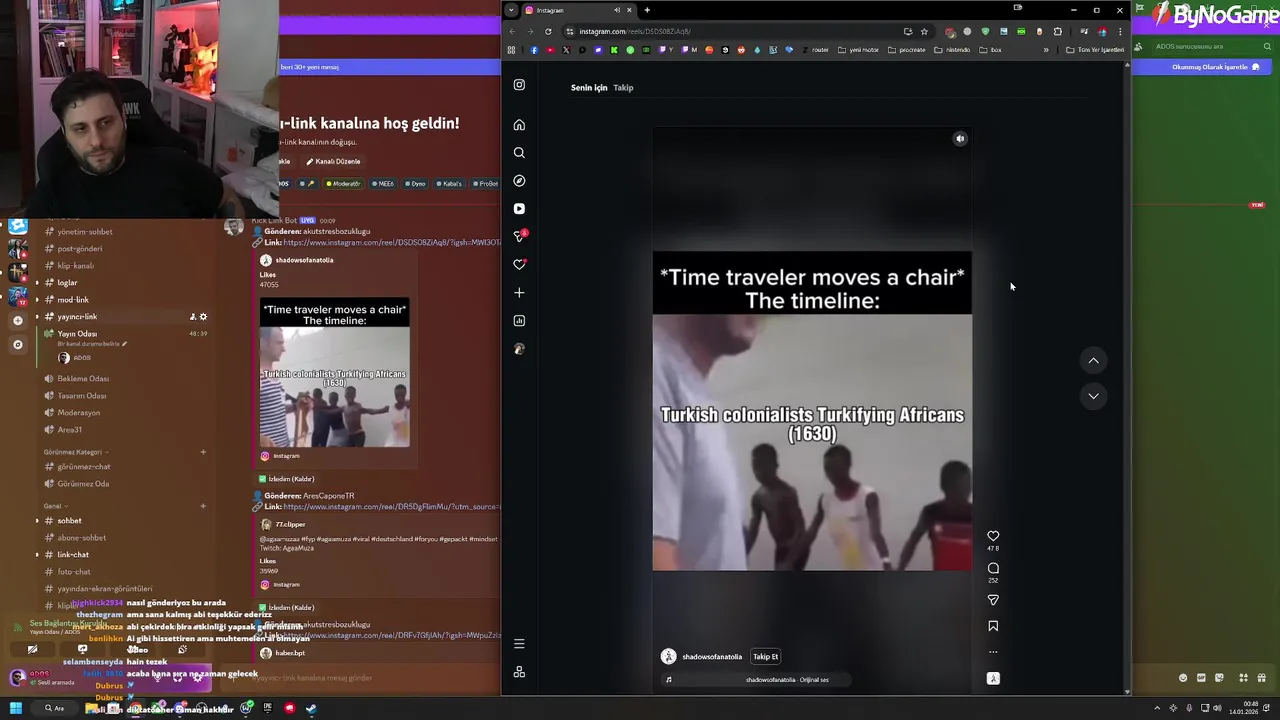Open Kanalı Düzenle in Discord
Viewport: 1280px width, 720px height.
point(333,161)
